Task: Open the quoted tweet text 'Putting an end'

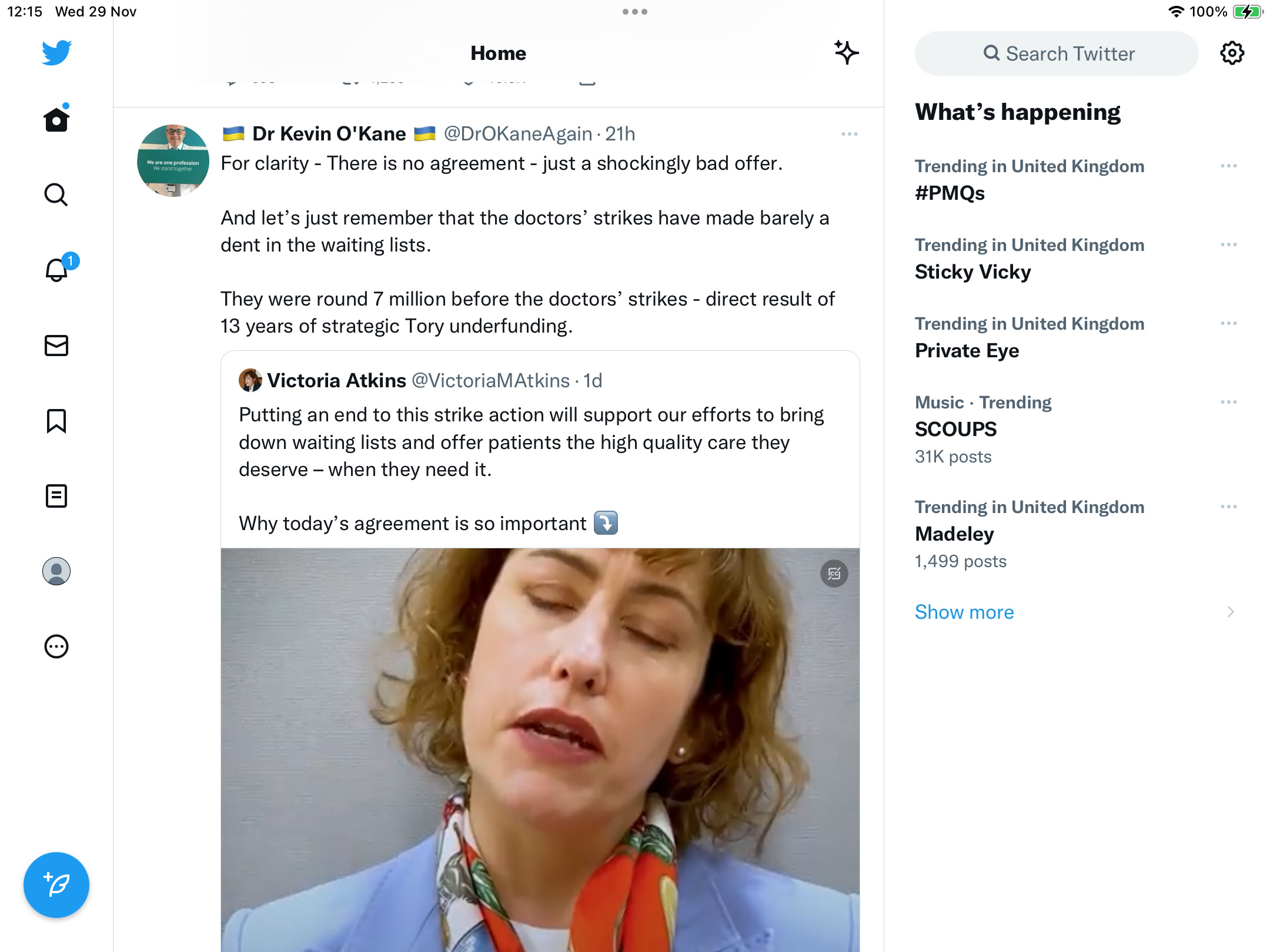Action: click(x=532, y=442)
